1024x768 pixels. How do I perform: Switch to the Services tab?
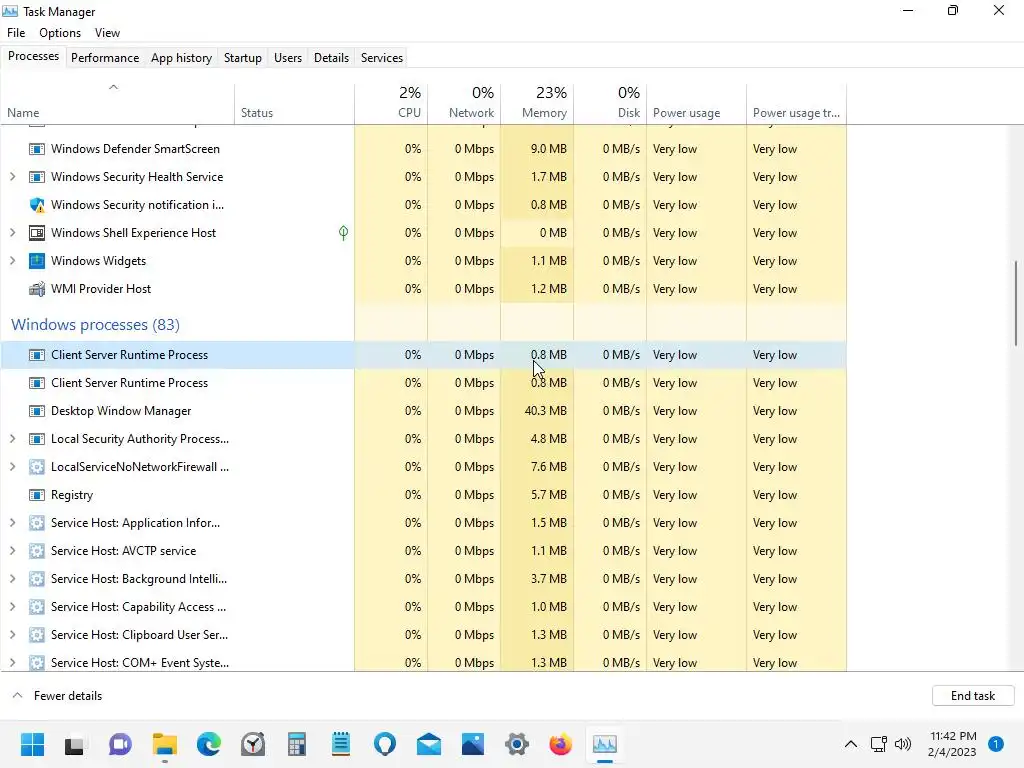(382, 58)
